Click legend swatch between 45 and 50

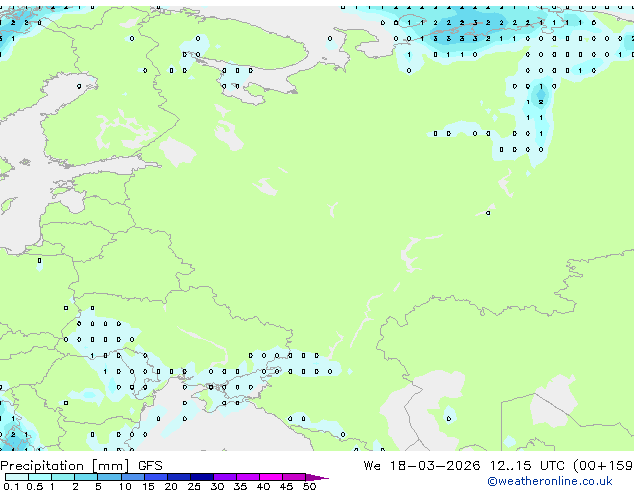[294, 477]
